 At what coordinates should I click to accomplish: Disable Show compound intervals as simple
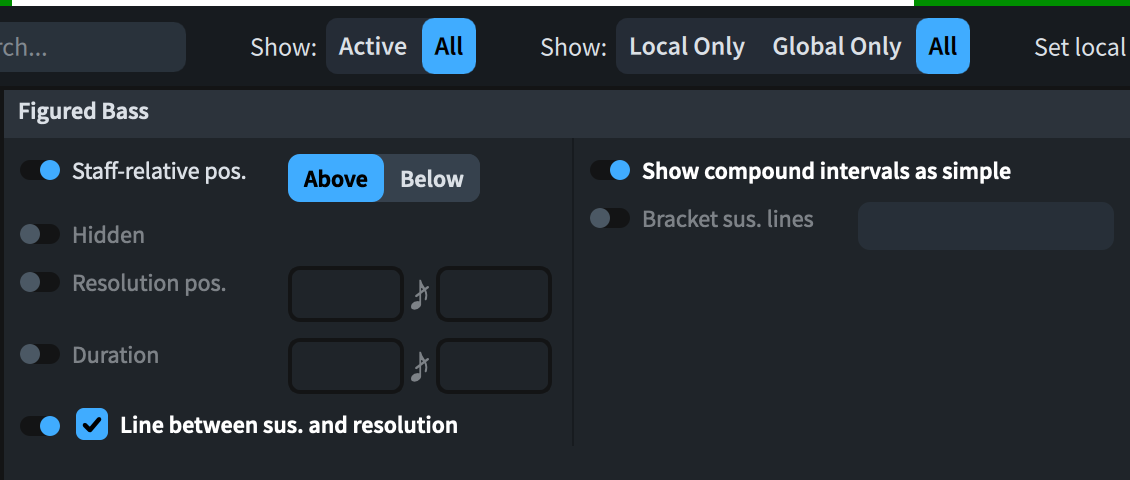point(610,171)
